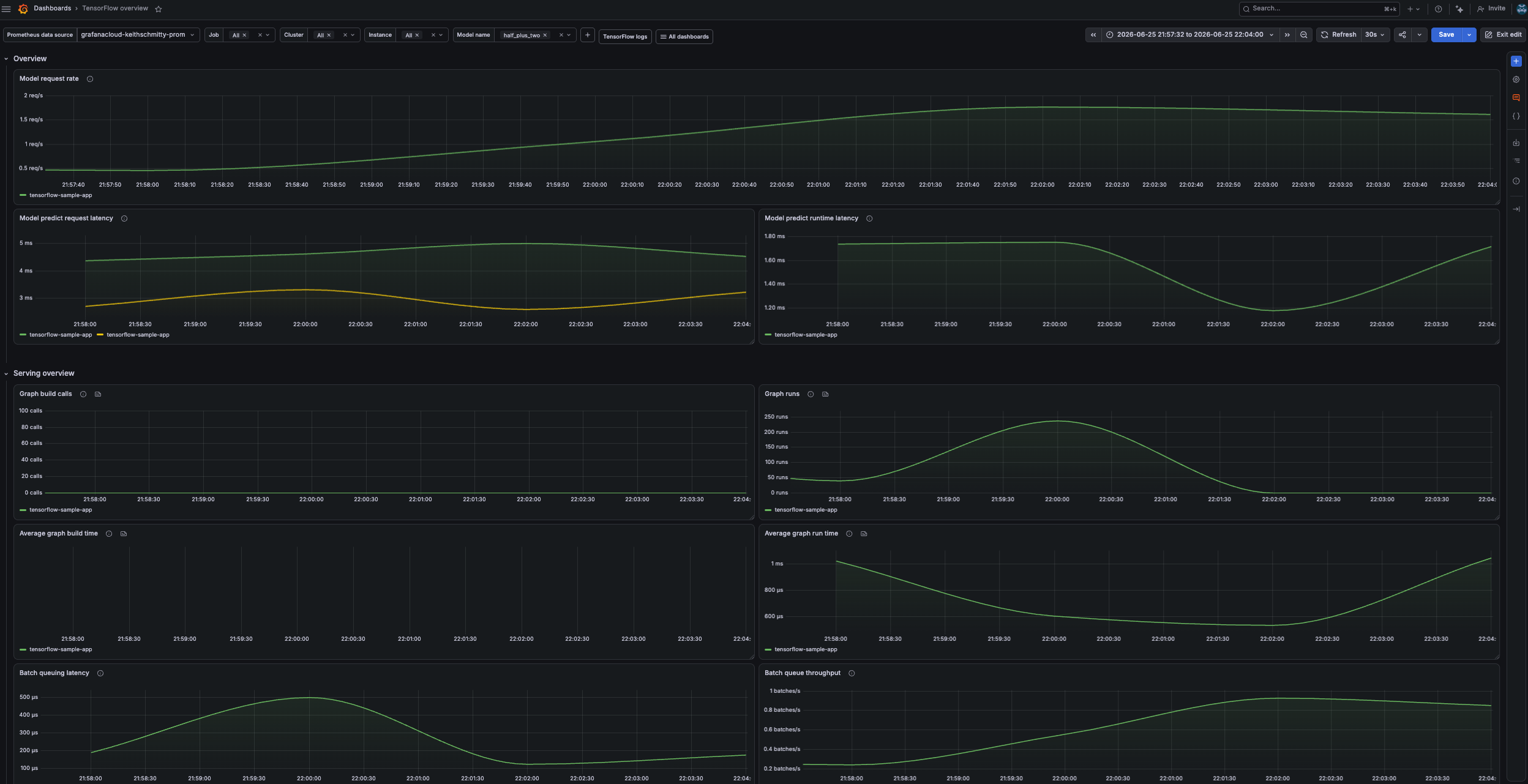
Task: Open the time range picker
Action: click(1190, 35)
